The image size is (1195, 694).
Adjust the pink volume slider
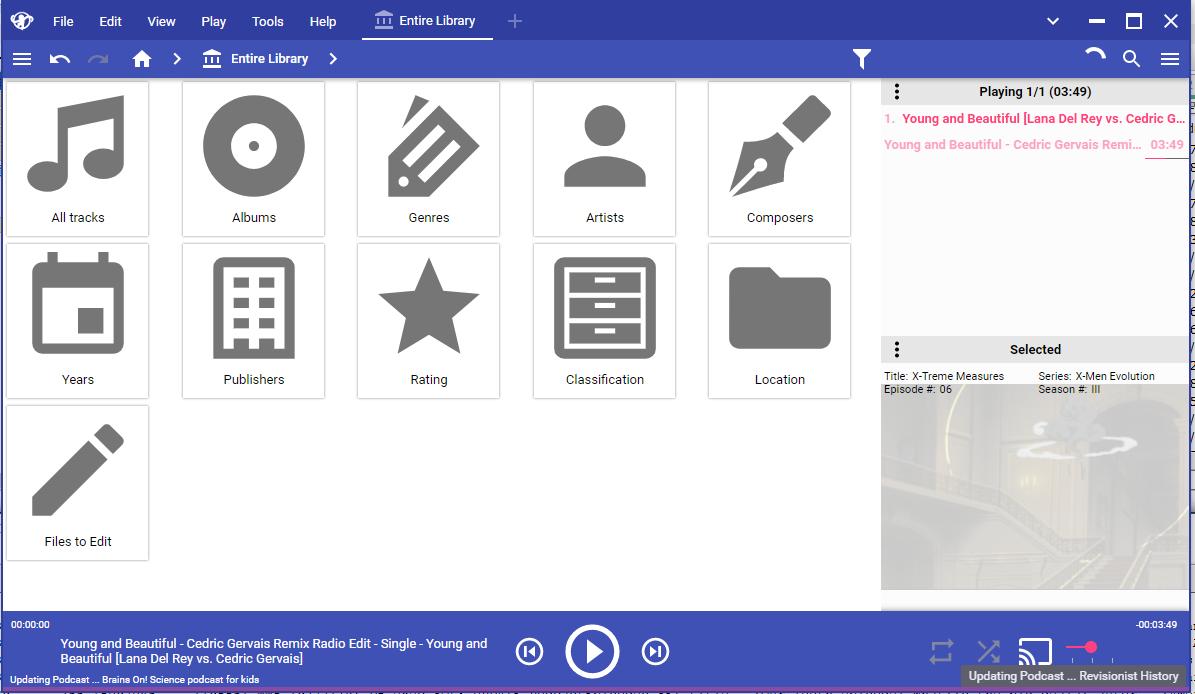[1089, 647]
